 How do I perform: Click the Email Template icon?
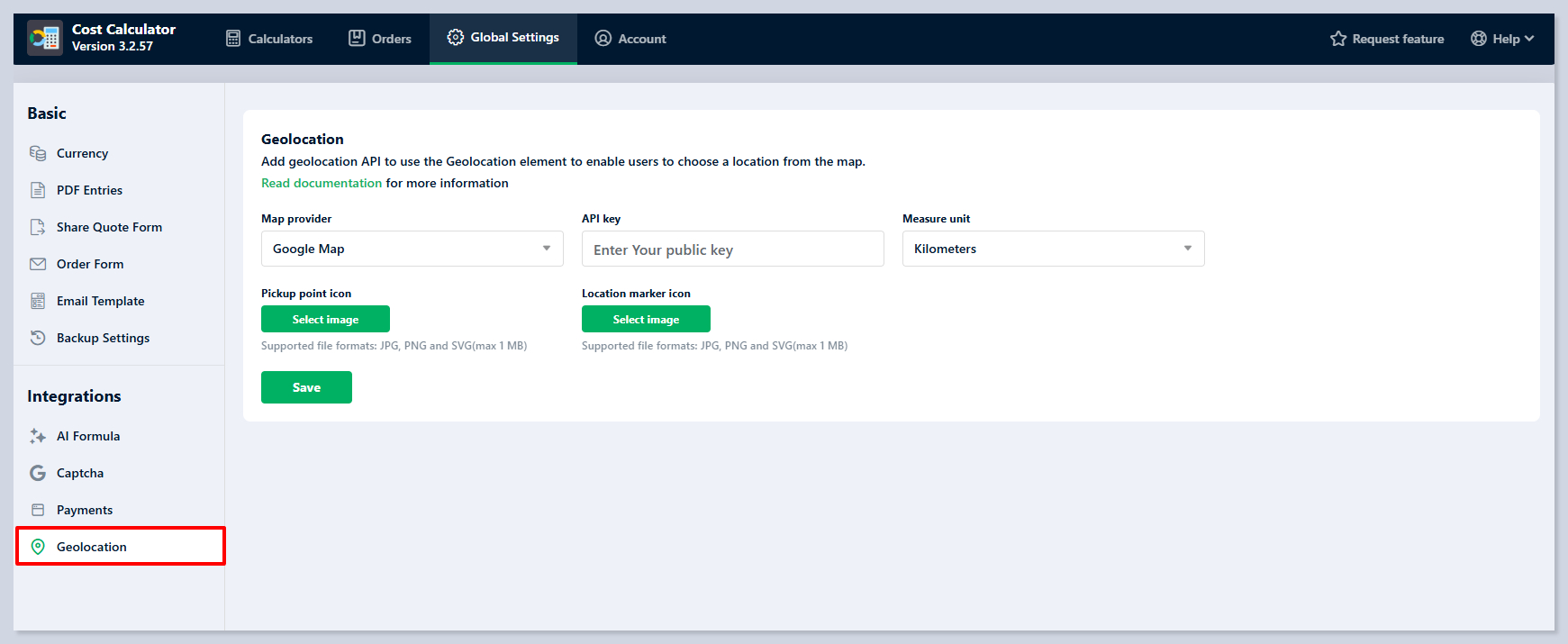coord(38,301)
